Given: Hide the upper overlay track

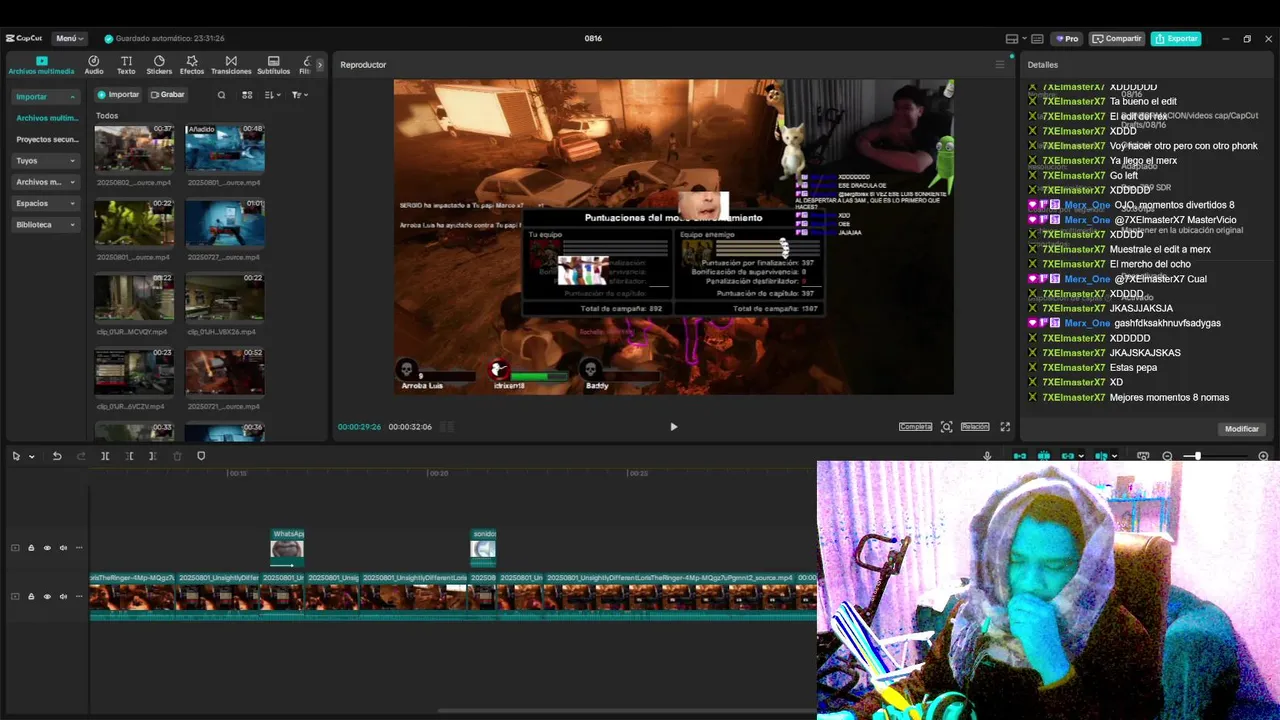Looking at the screenshot, I should 47,548.
